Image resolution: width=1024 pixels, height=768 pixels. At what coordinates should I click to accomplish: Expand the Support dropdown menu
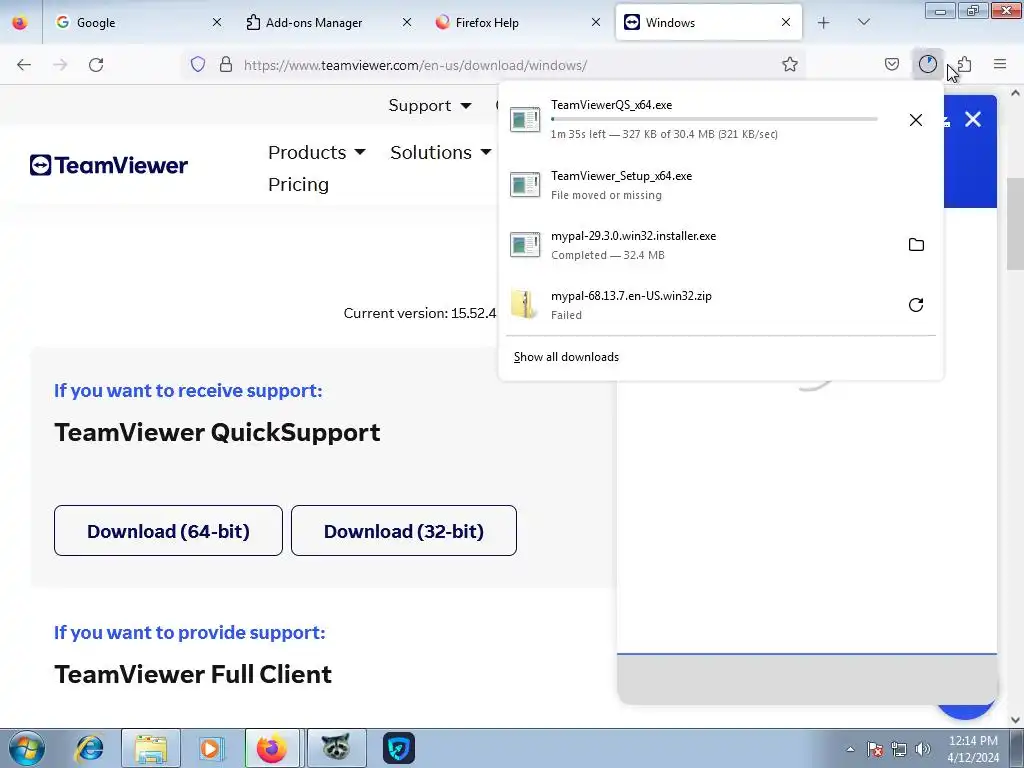[430, 105]
